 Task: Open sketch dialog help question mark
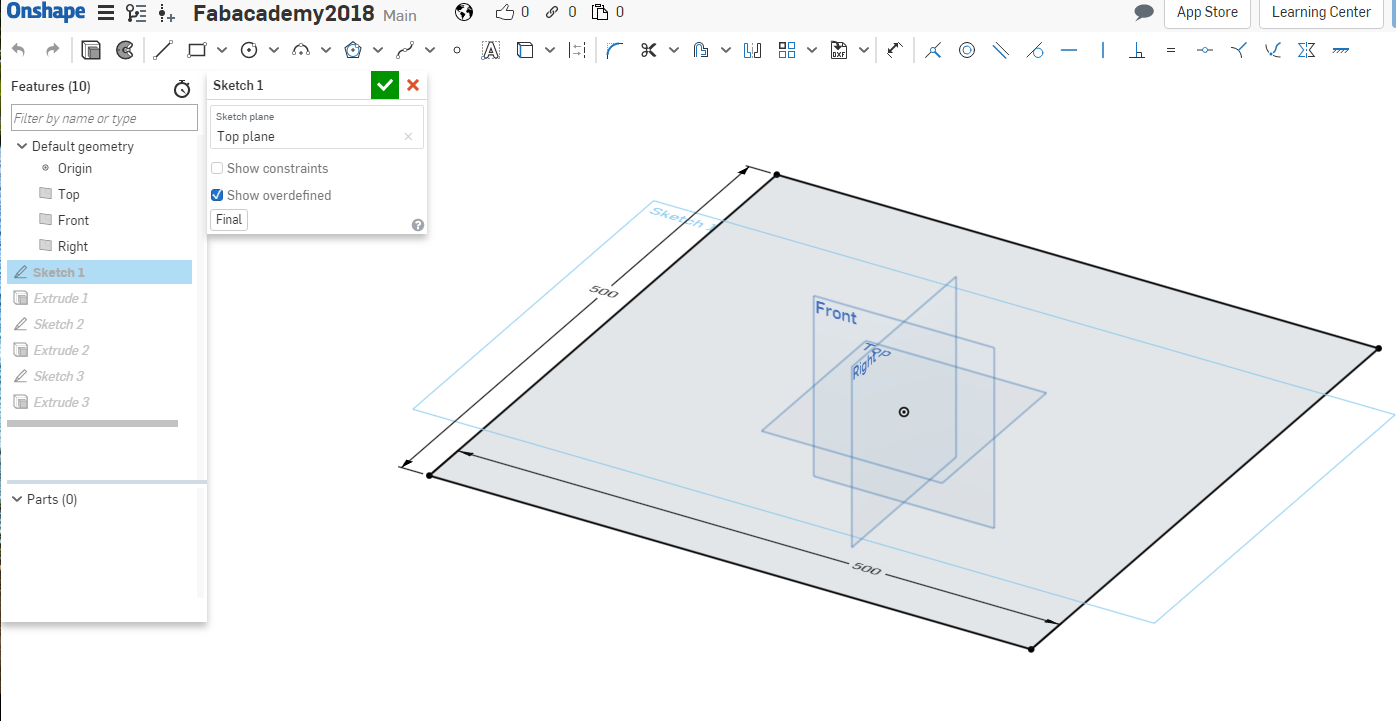418,225
